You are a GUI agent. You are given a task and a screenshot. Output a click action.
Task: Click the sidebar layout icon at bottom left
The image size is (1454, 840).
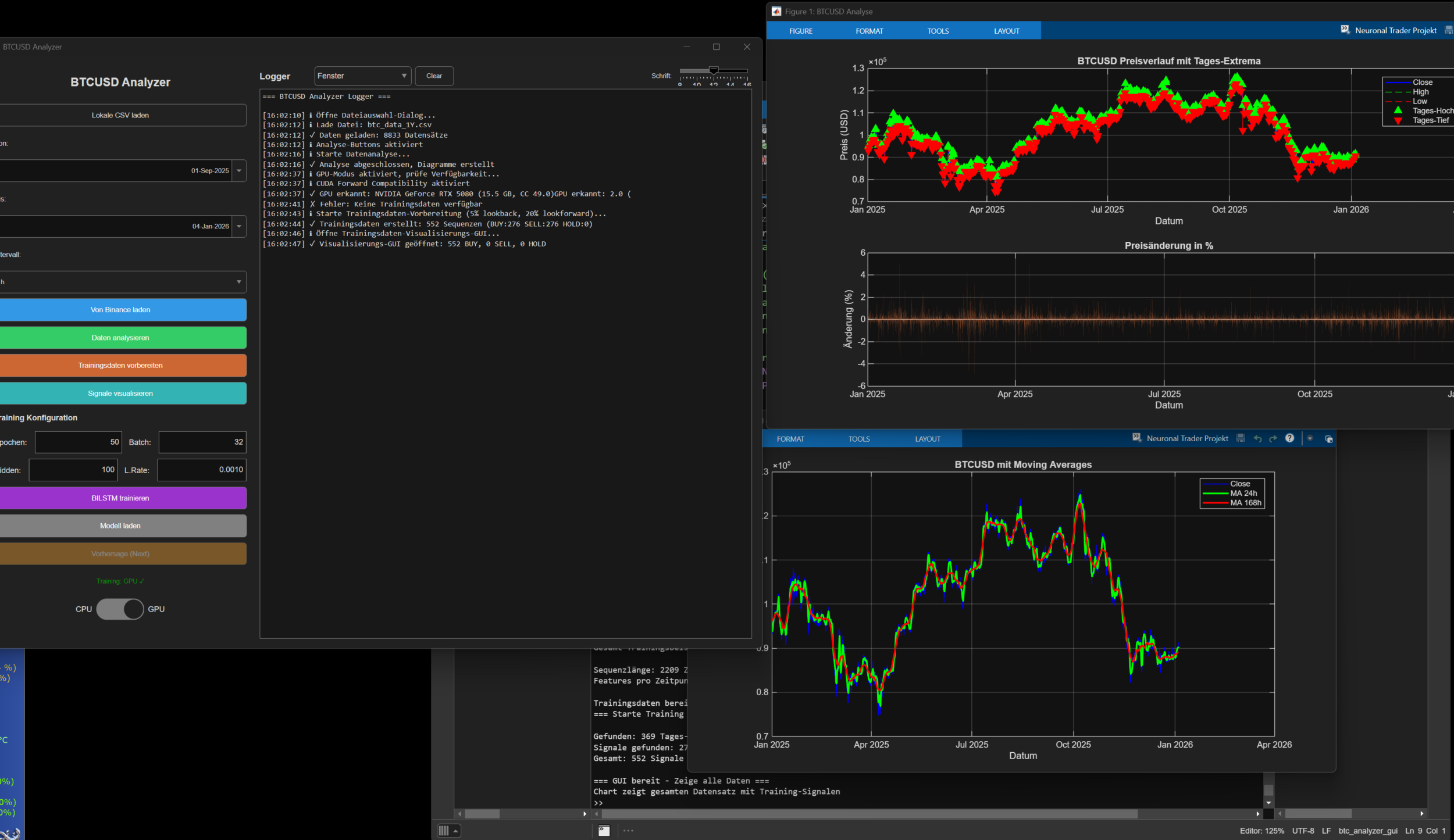(x=444, y=831)
